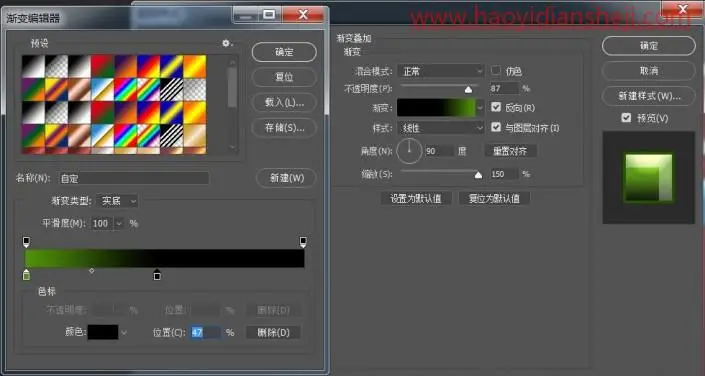Click the midpoint diamond below the gradient bar
The width and height of the screenshot is (705, 376).
click(92, 271)
